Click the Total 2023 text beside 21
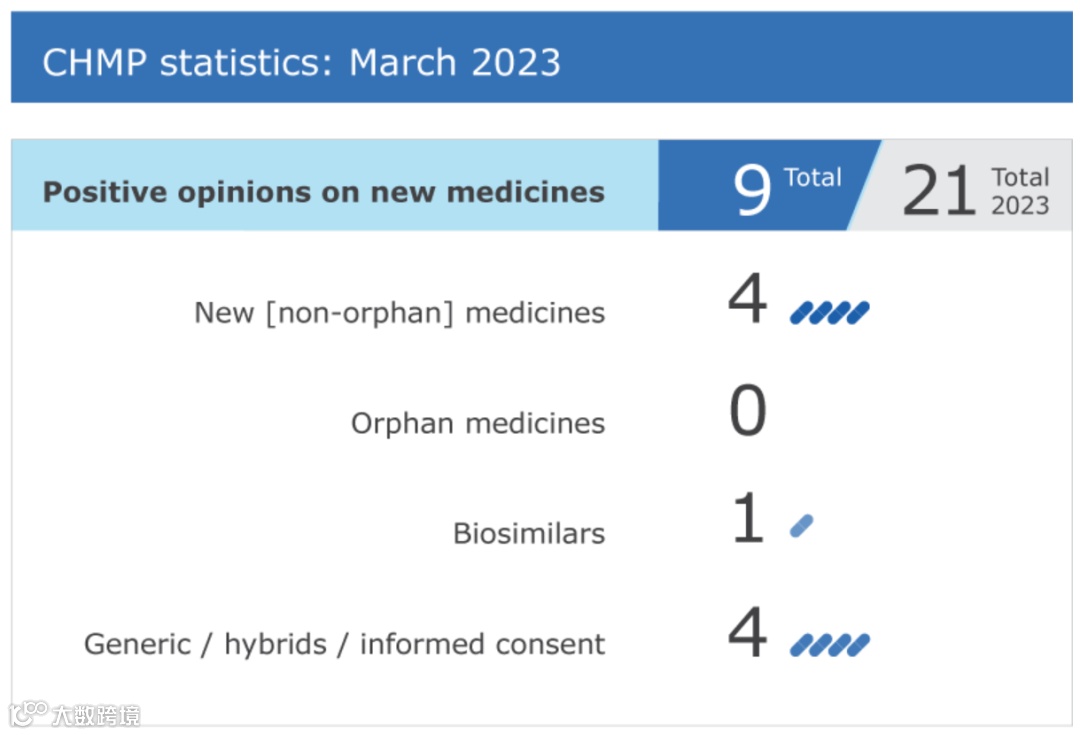The width and height of the screenshot is (1080, 735). click(x=1020, y=191)
